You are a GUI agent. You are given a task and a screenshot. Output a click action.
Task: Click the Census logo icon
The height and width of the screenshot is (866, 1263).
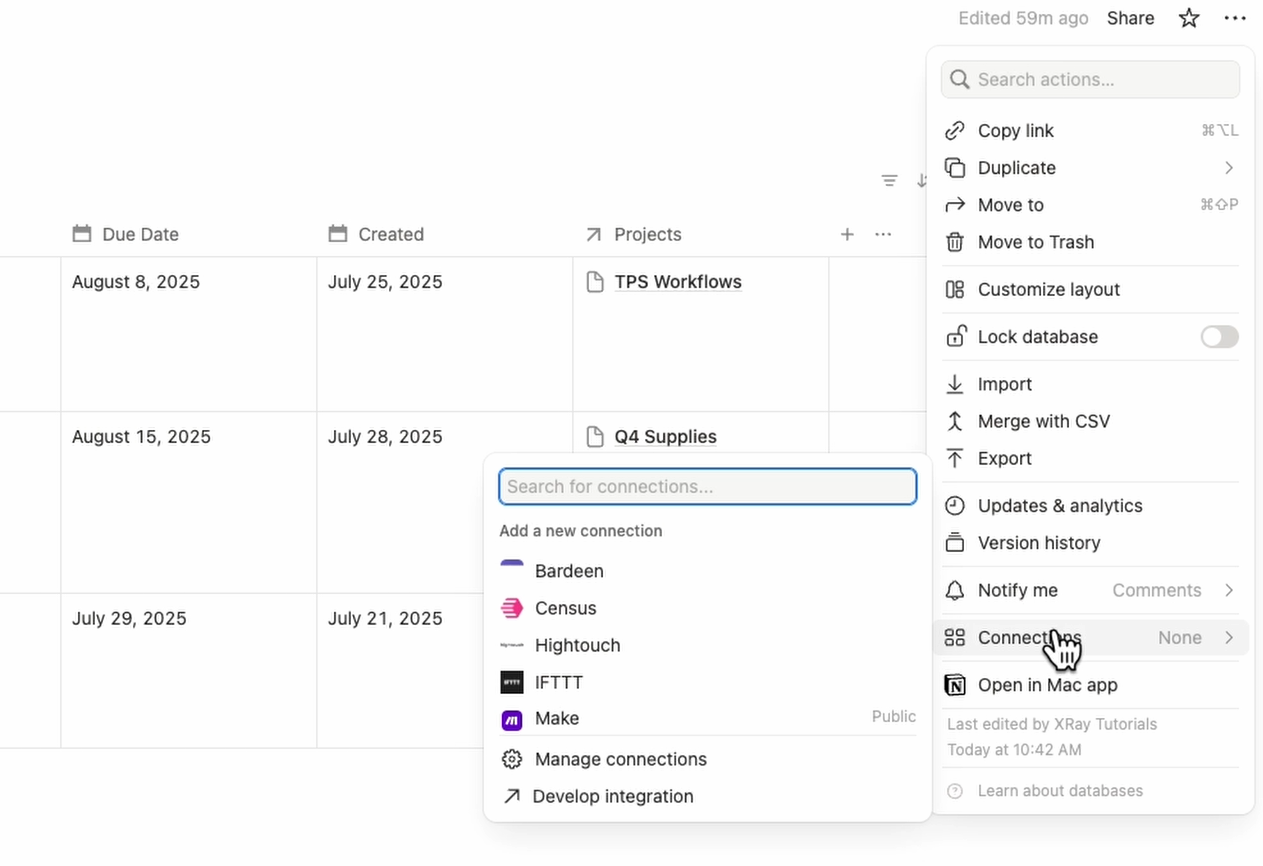coord(512,608)
